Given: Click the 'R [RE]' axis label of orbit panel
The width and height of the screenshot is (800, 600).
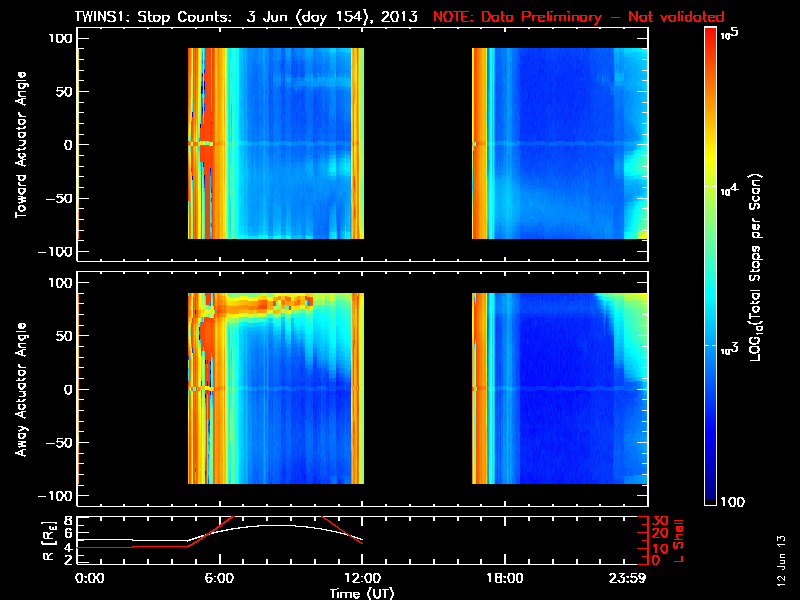Looking at the screenshot, I should click(x=48, y=541).
